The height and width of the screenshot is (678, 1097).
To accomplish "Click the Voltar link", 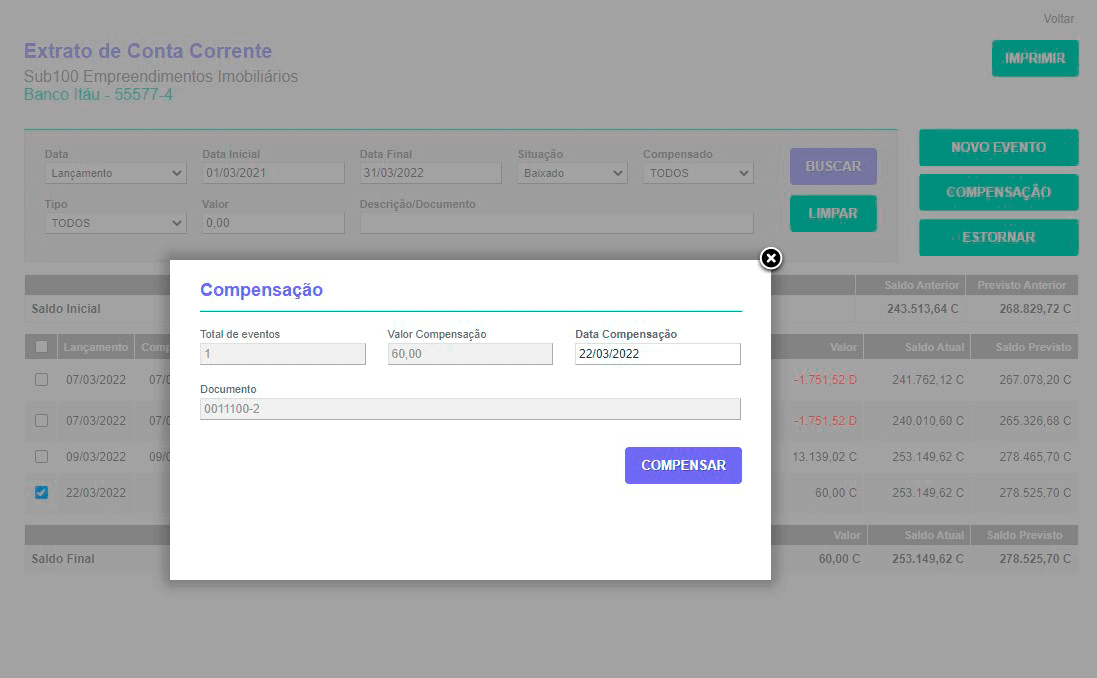I will coord(1058,19).
